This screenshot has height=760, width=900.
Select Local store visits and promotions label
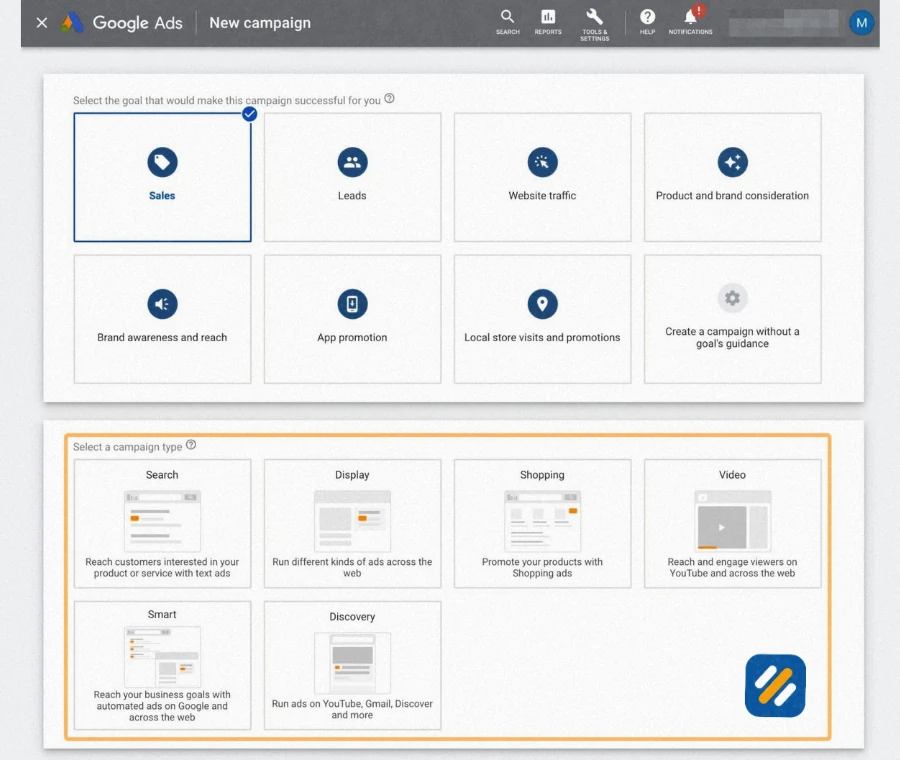(x=542, y=338)
